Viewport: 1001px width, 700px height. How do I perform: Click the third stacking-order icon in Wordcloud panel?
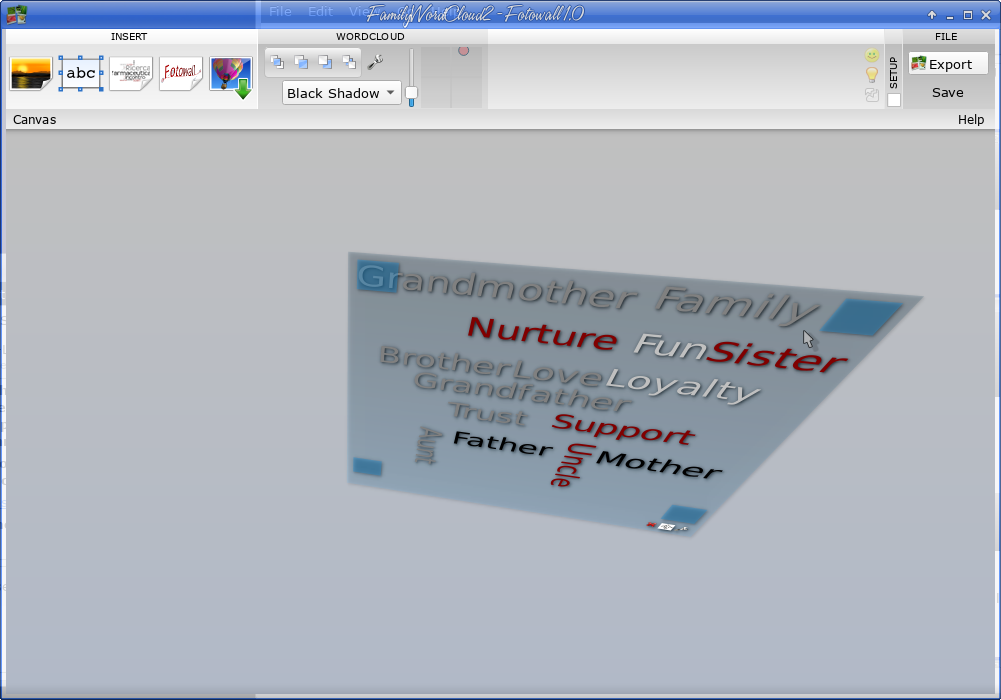(326, 62)
